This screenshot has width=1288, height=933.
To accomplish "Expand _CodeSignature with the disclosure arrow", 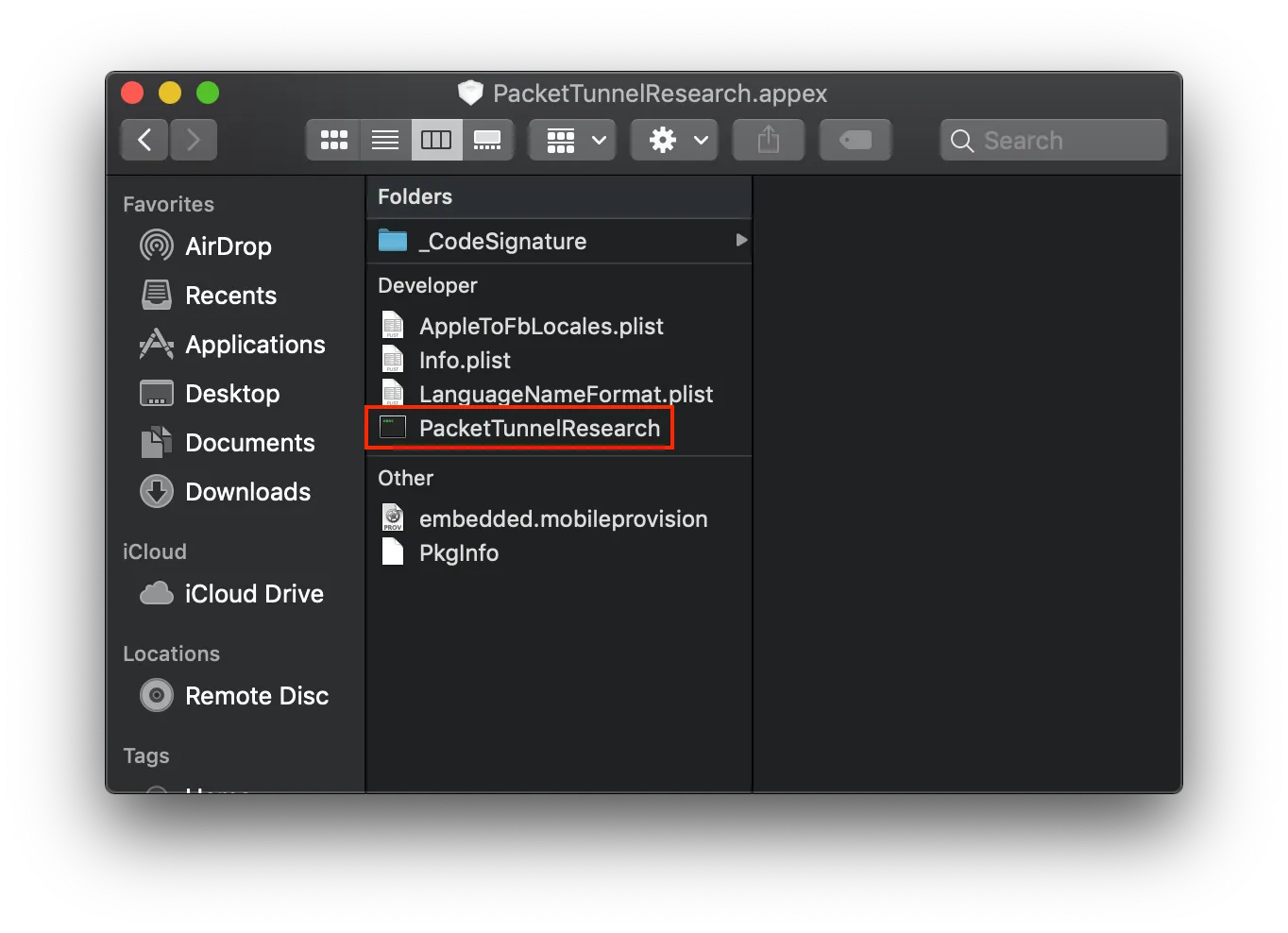I will click(741, 240).
